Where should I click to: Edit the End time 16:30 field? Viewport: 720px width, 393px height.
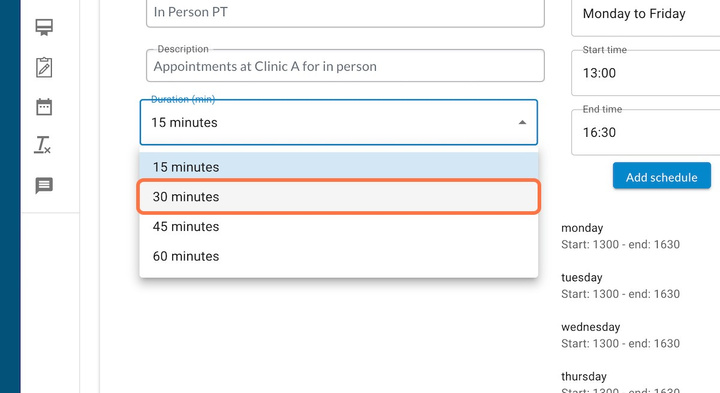[646, 133]
